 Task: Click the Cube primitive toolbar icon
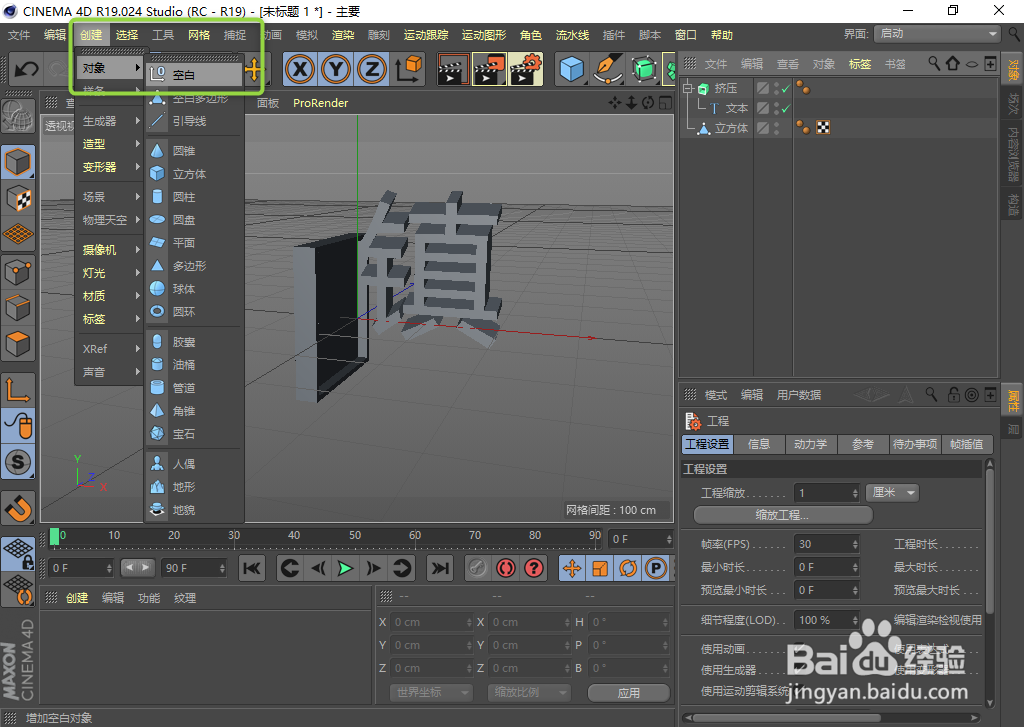[x=571, y=69]
